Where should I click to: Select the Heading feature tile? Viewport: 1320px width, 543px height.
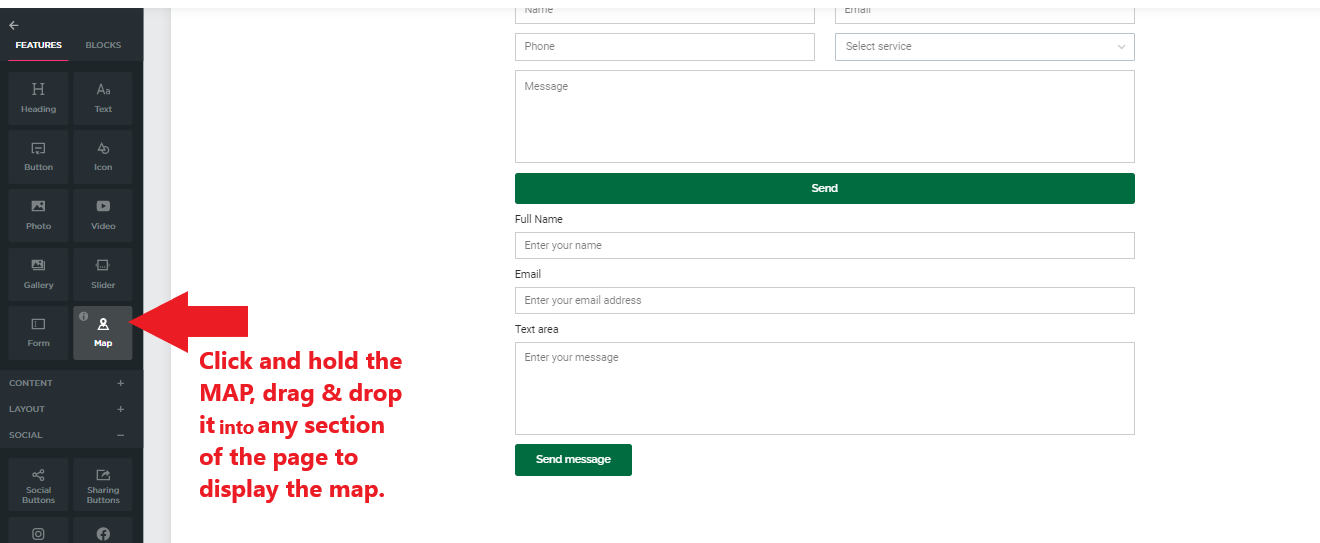tap(38, 98)
